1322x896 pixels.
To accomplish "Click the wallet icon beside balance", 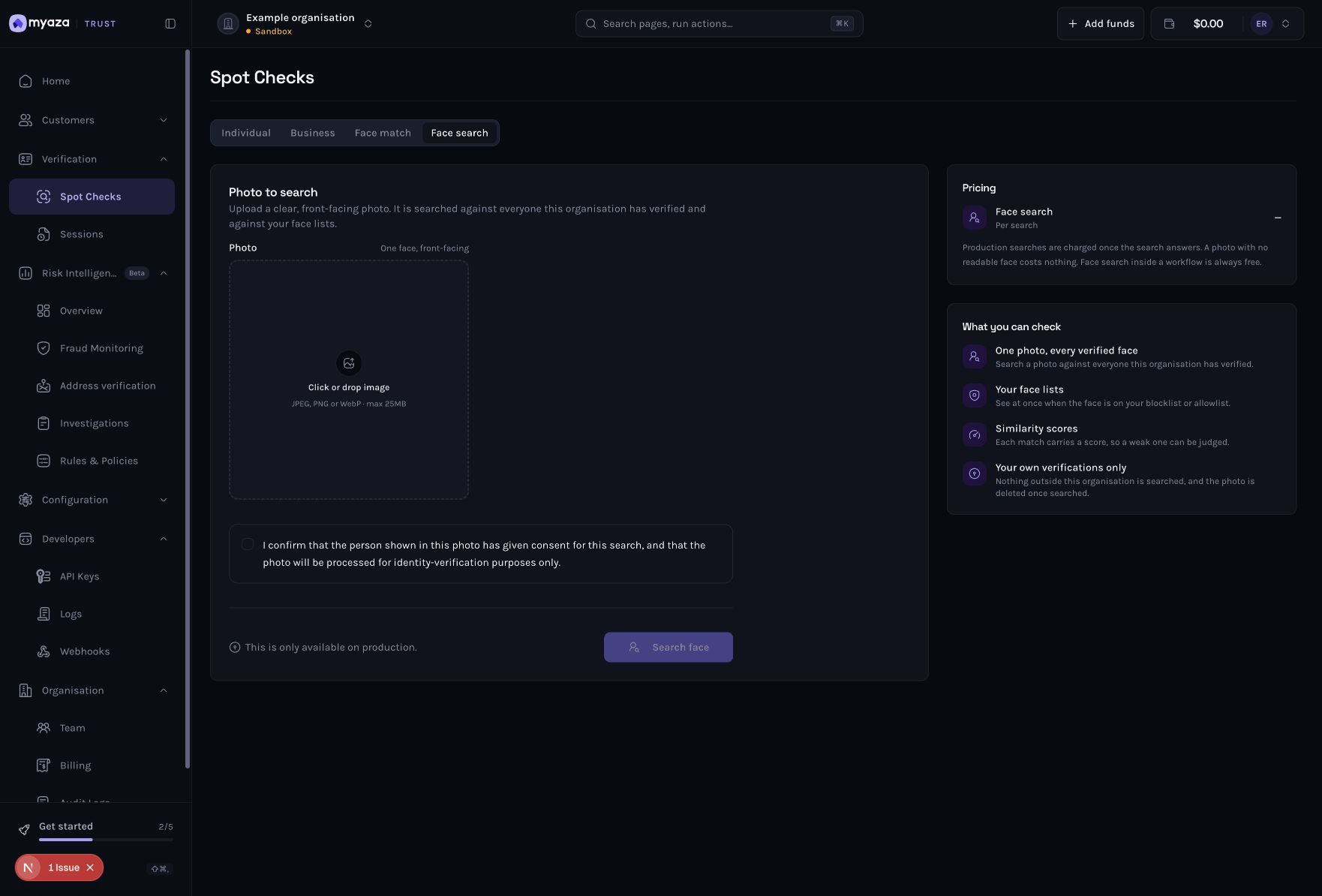I will (x=1169, y=24).
